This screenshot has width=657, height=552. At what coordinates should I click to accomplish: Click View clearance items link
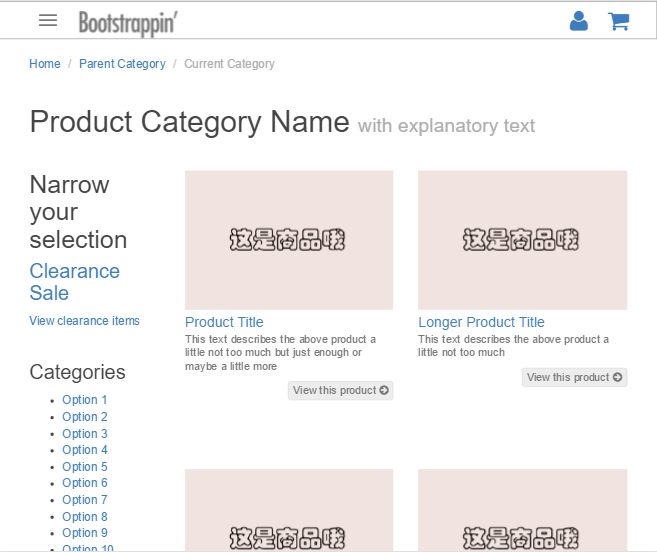pyautogui.click(x=85, y=321)
